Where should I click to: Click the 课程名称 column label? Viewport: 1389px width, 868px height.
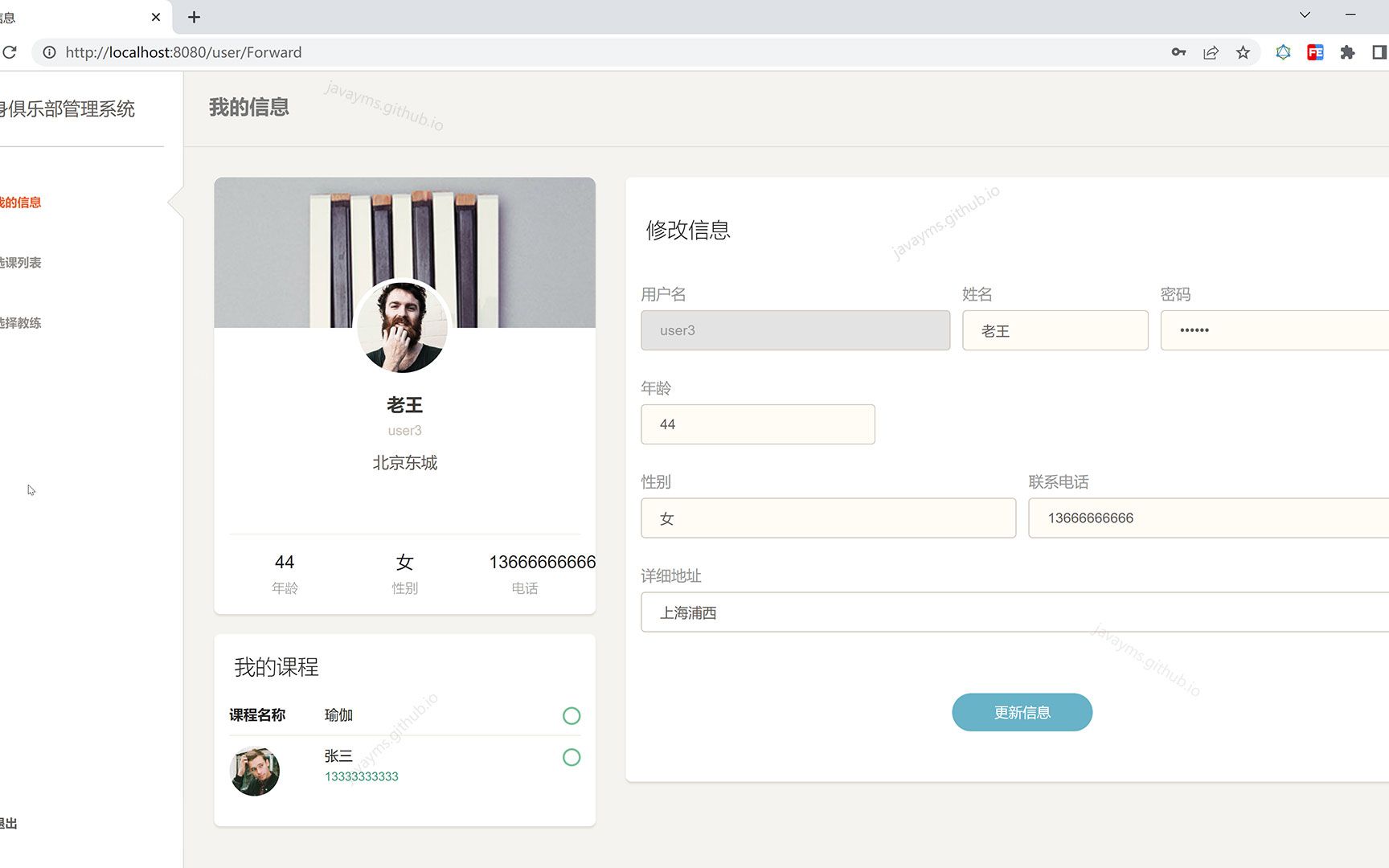[x=257, y=714]
